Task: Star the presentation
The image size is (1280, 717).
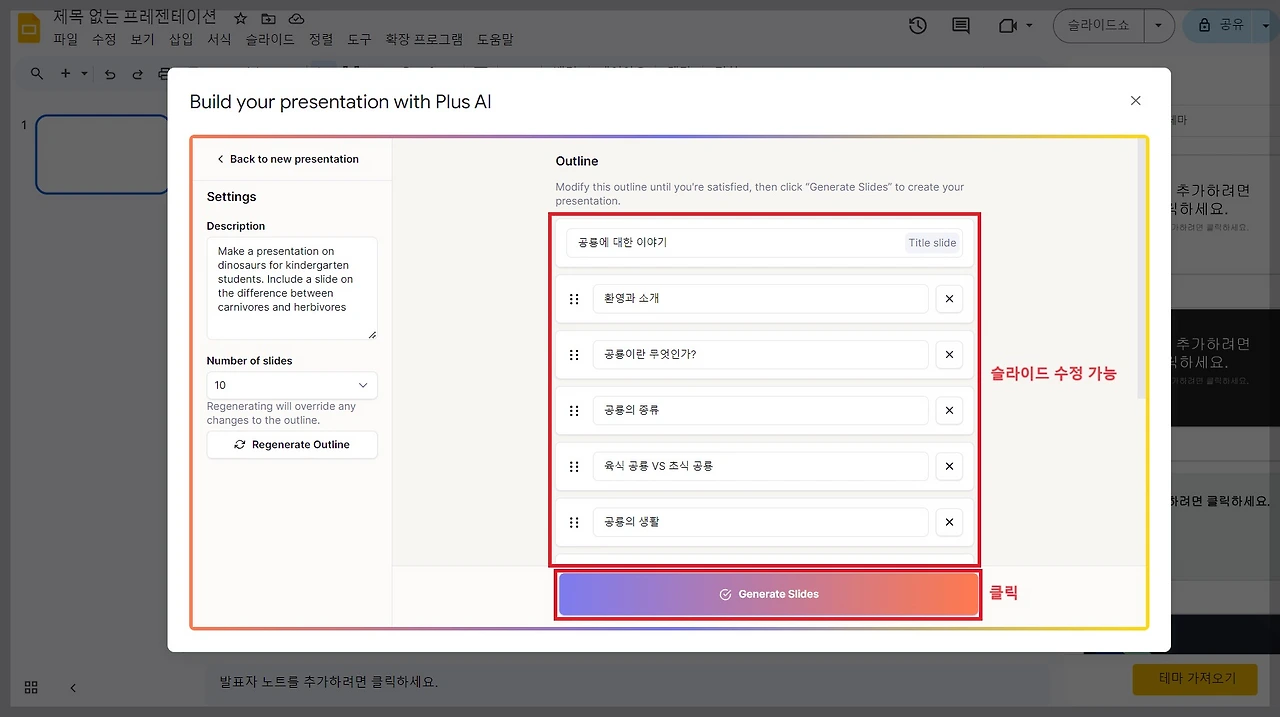Action: click(240, 18)
